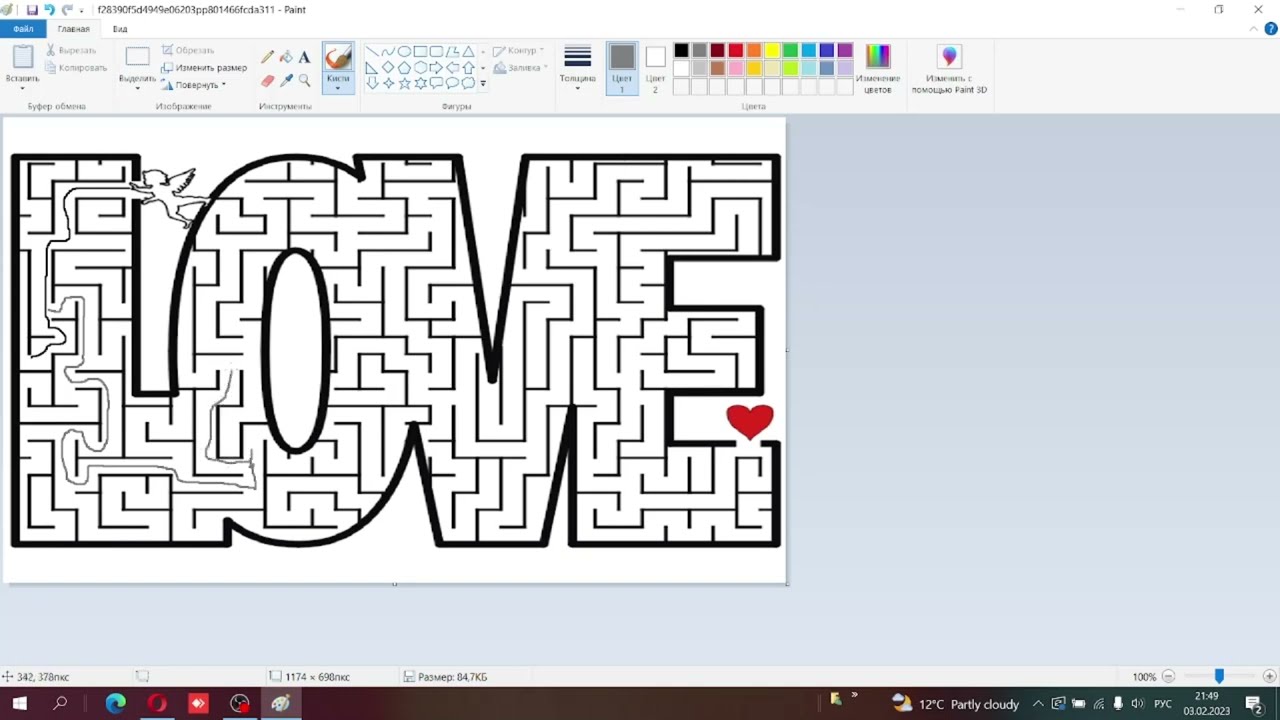Pick the pink color swatch
Screen dimensions: 1280x720
click(x=736, y=68)
